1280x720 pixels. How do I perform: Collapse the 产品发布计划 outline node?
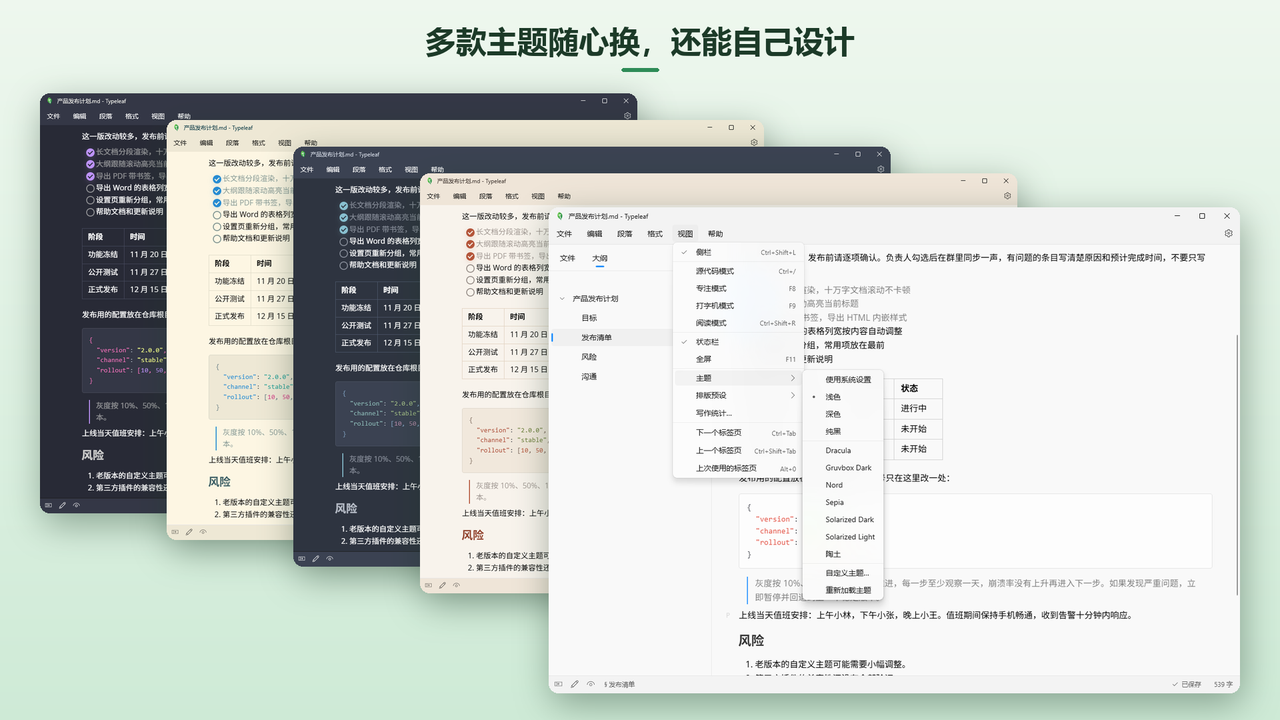coord(562,299)
